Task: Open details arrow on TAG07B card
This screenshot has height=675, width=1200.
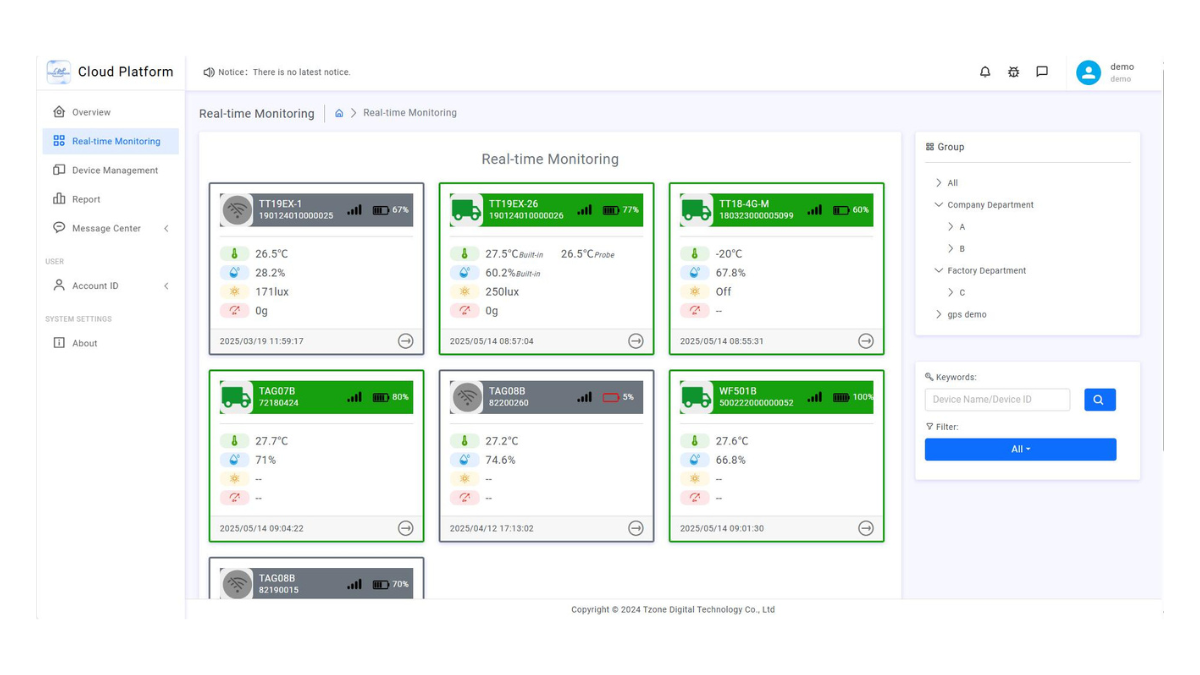Action: point(405,528)
